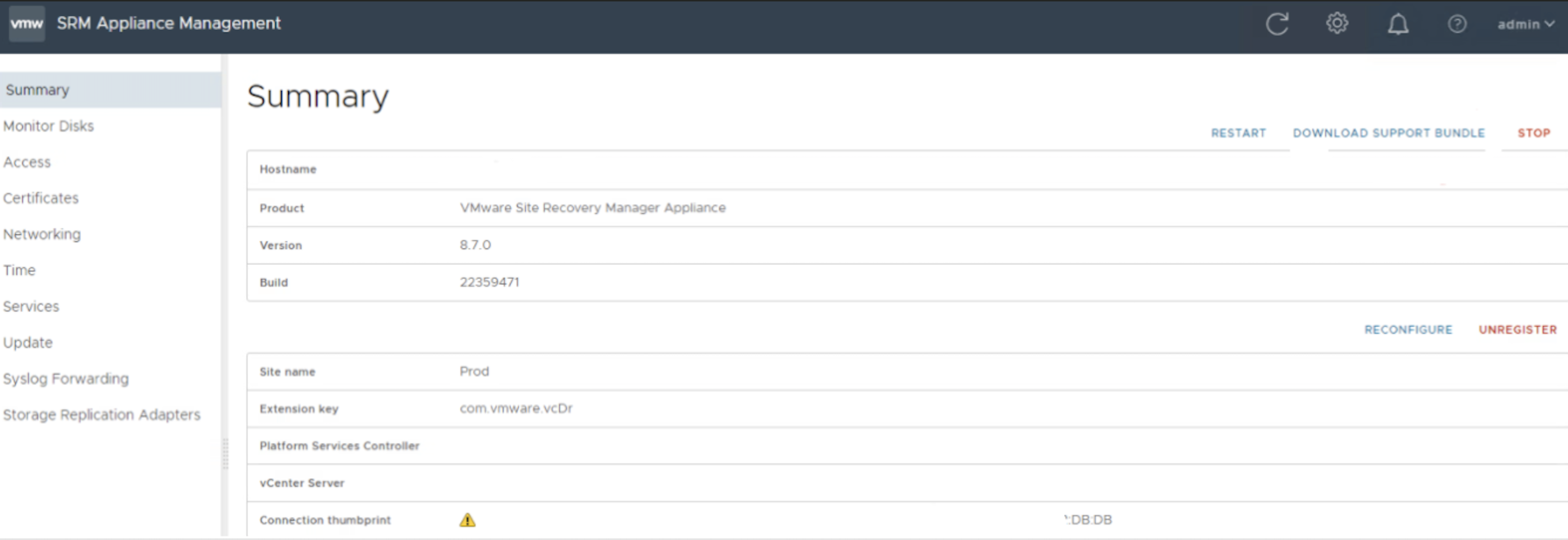
Task: Open the Time settings page
Action: (x=20, y=270)
